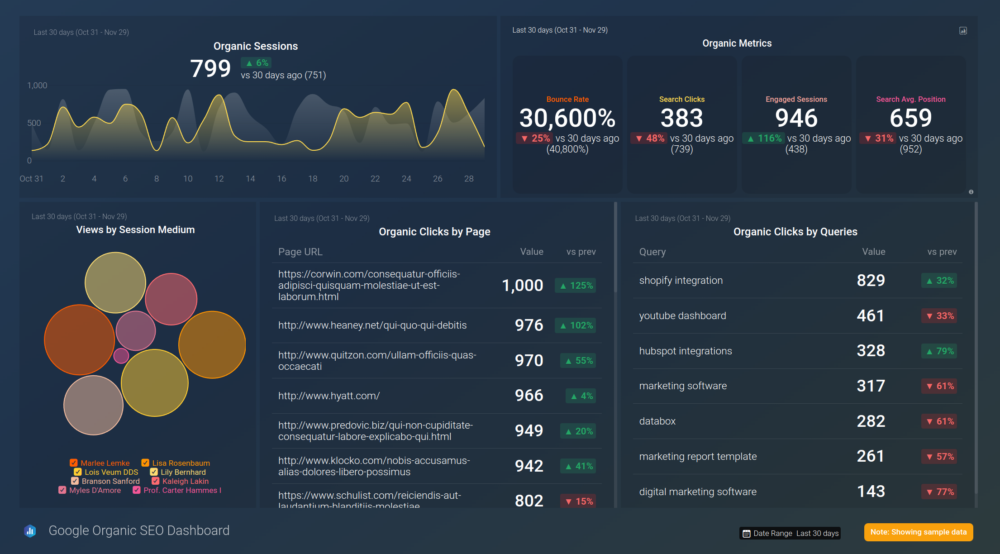Click the Note: Showing sample data button
The height and width of the screenshot is (554, 1000).
click(918, 533)
